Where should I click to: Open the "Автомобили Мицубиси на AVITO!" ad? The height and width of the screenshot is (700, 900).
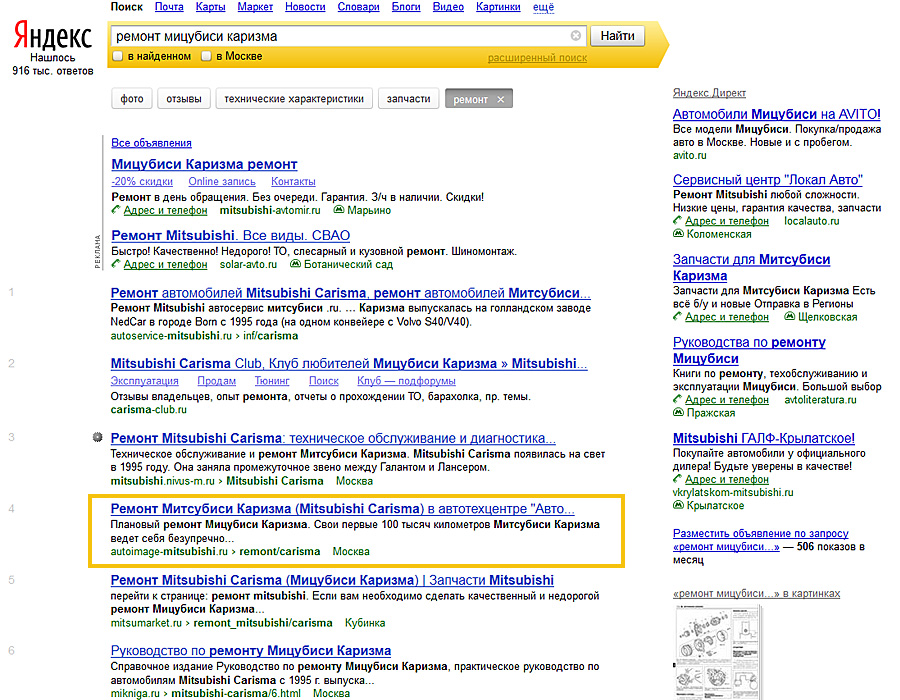click(776, 114)
